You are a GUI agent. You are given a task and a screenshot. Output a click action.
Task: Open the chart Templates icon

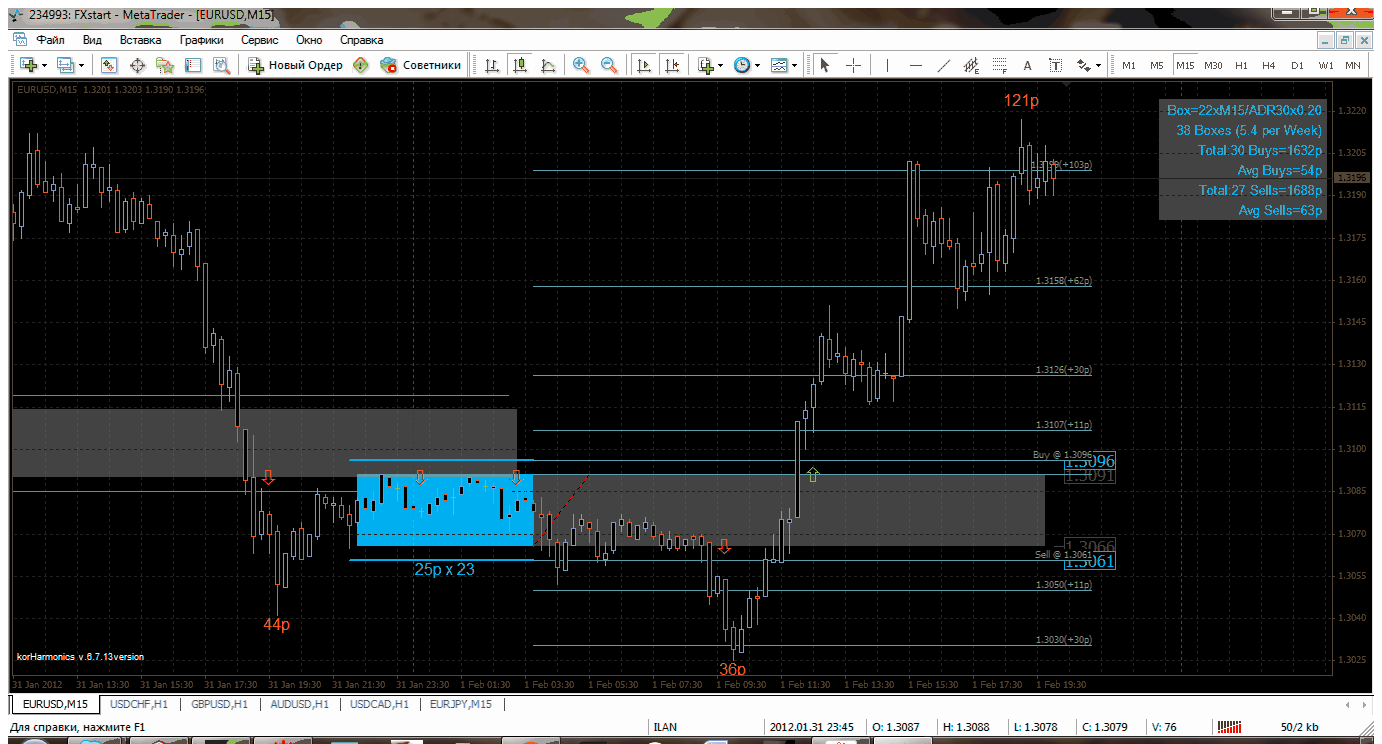(779, 65)
